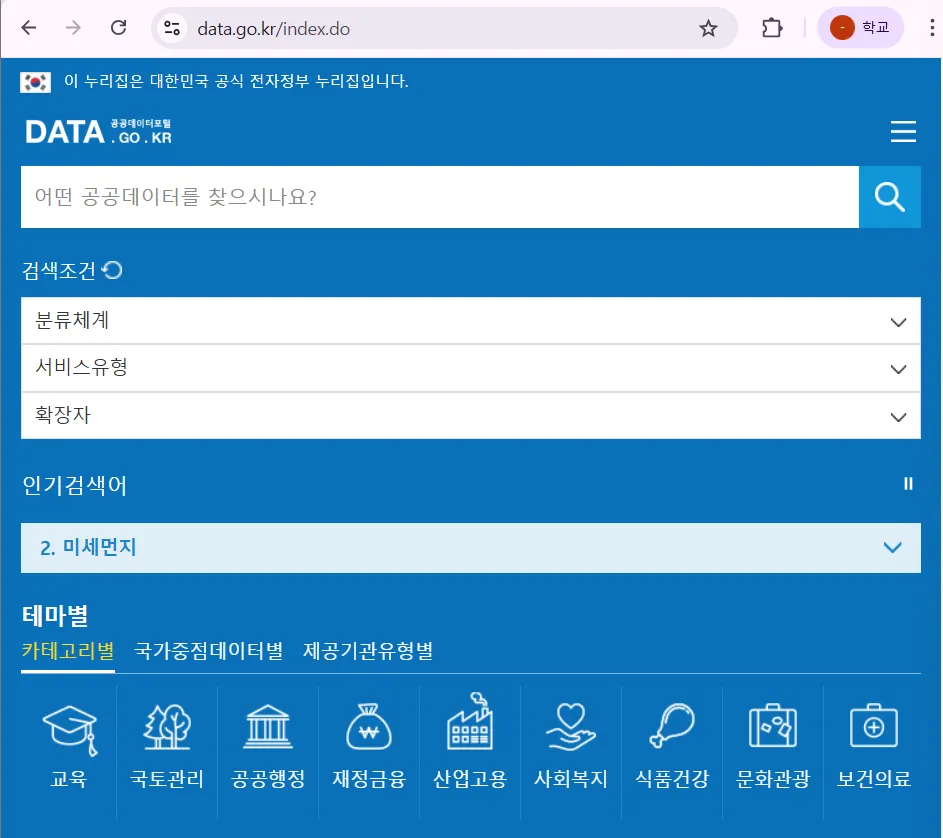Expand the 분류체계 dropdown
The height and width of the screenshot is (838, 943).
[471, 321]
